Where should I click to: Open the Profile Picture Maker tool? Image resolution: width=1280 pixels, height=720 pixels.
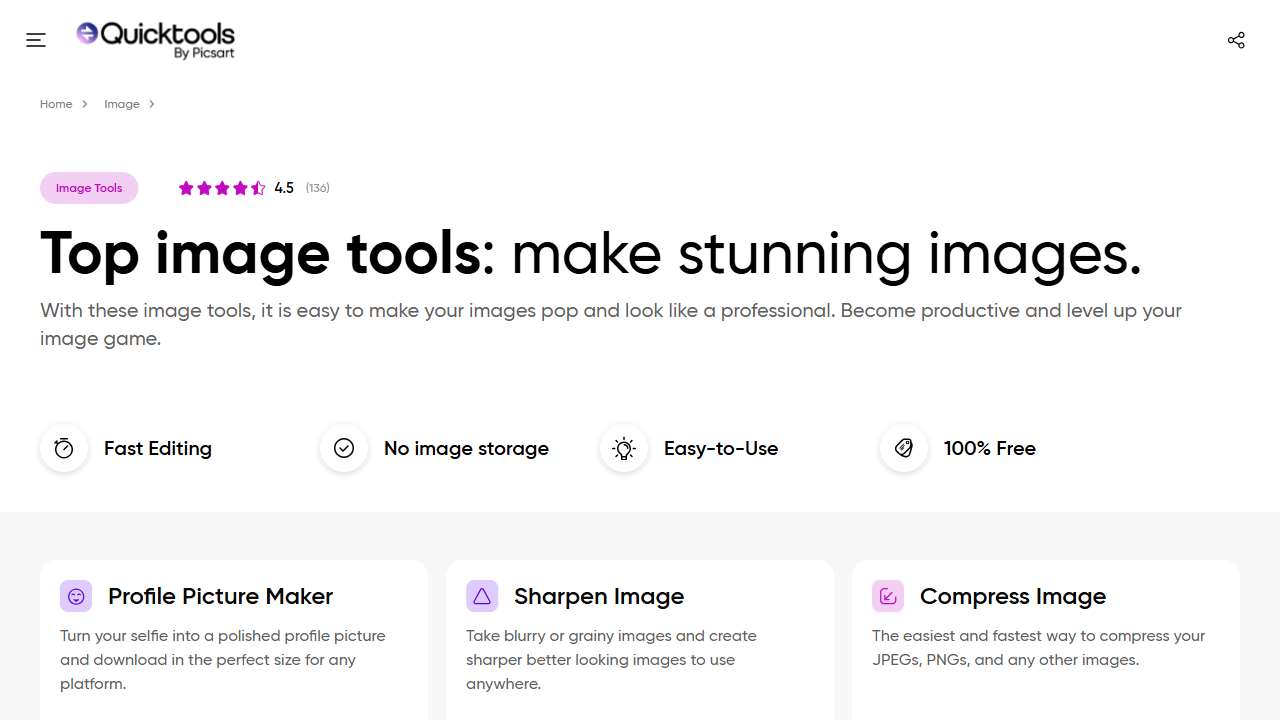coord(220,596)
